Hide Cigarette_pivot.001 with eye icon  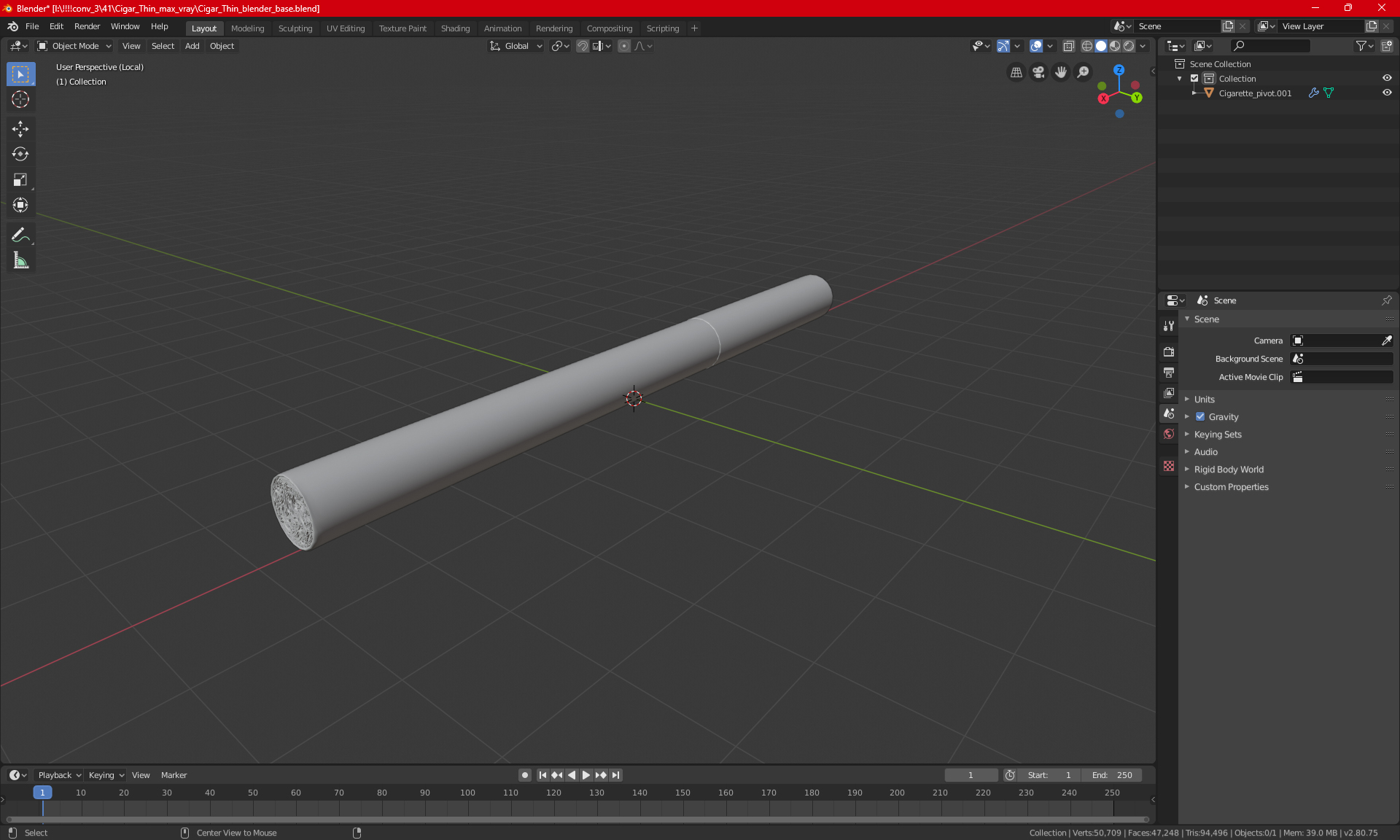tap(1387, 93)
